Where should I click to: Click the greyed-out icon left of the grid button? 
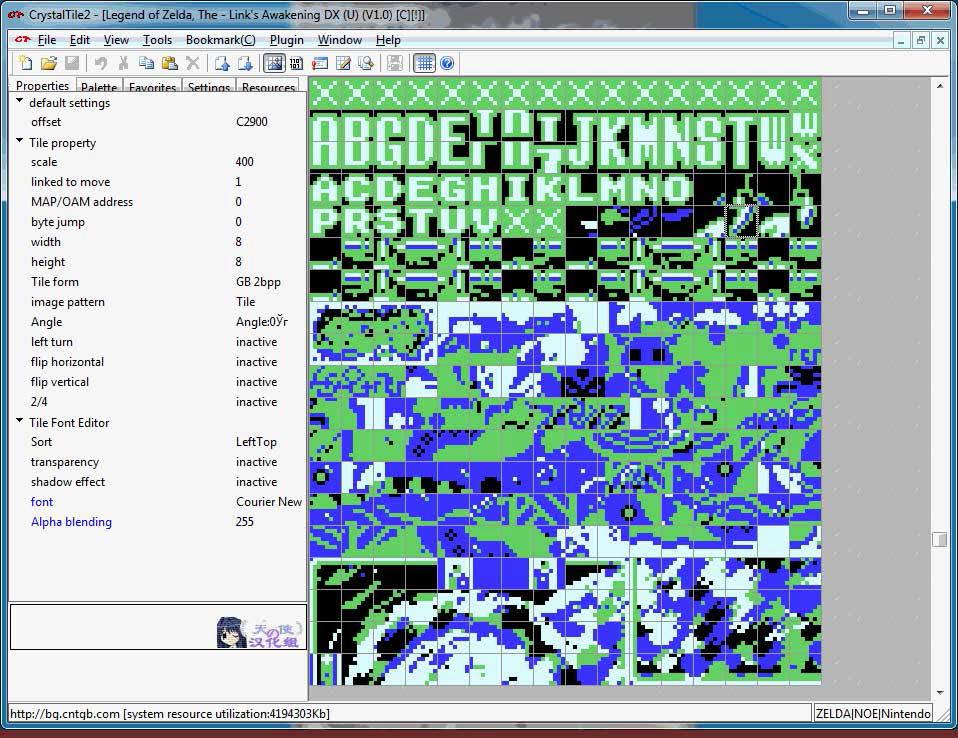[x=395, y=63]
